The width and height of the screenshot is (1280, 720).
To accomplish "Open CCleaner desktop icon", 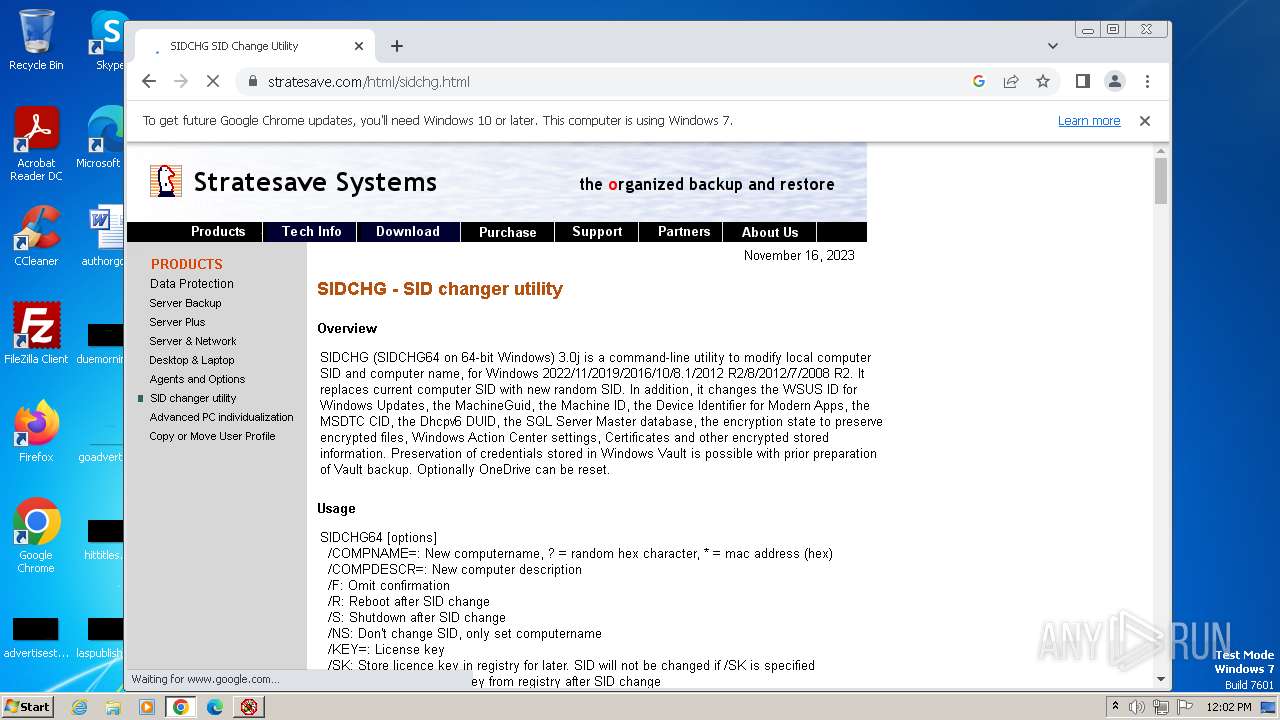I will [x=36, y=236].
